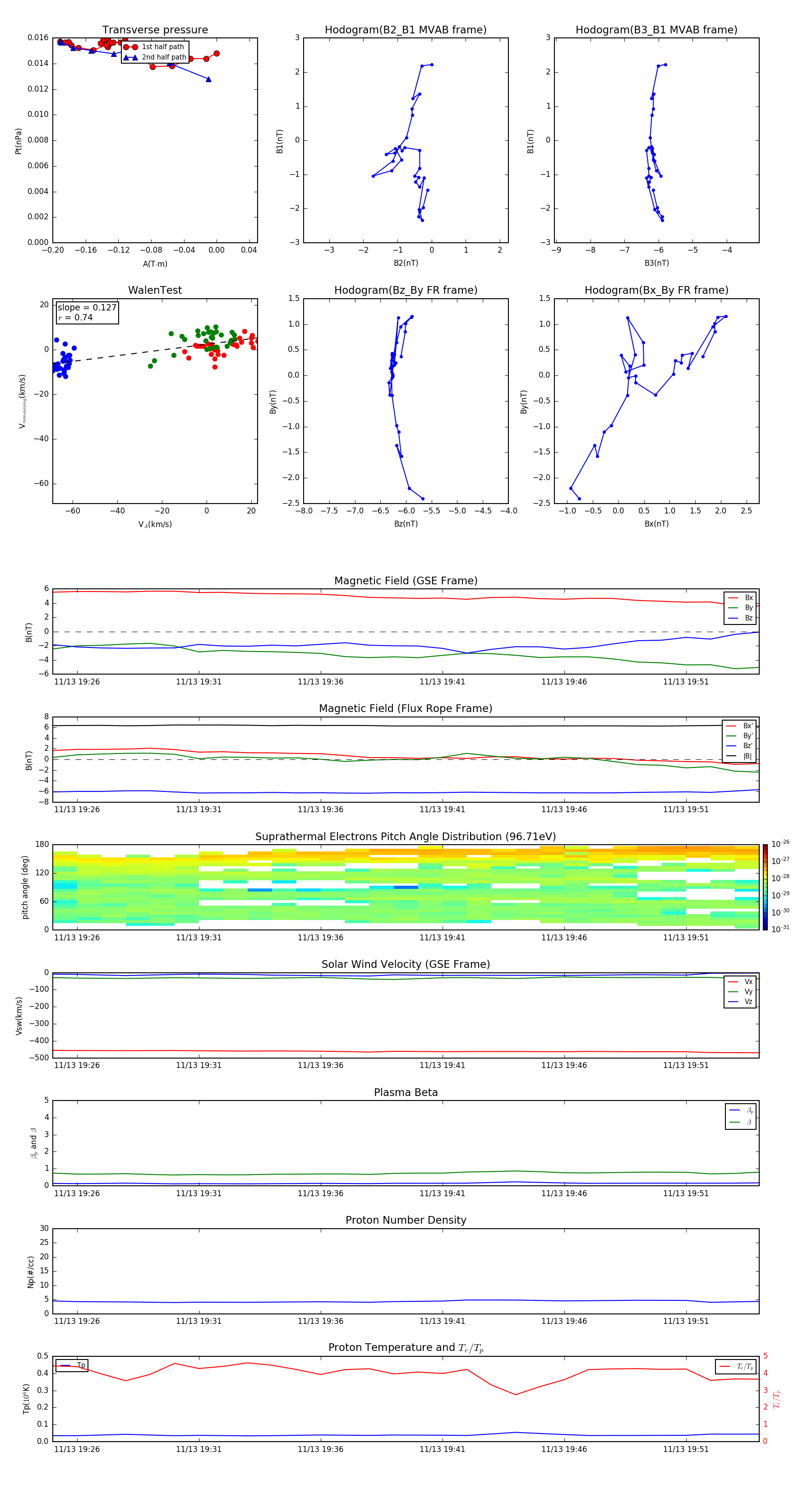The image size is (812, 1489).
Task: Click the Tp legend in proton temperature plot
Action: [x=72, y=1365]
